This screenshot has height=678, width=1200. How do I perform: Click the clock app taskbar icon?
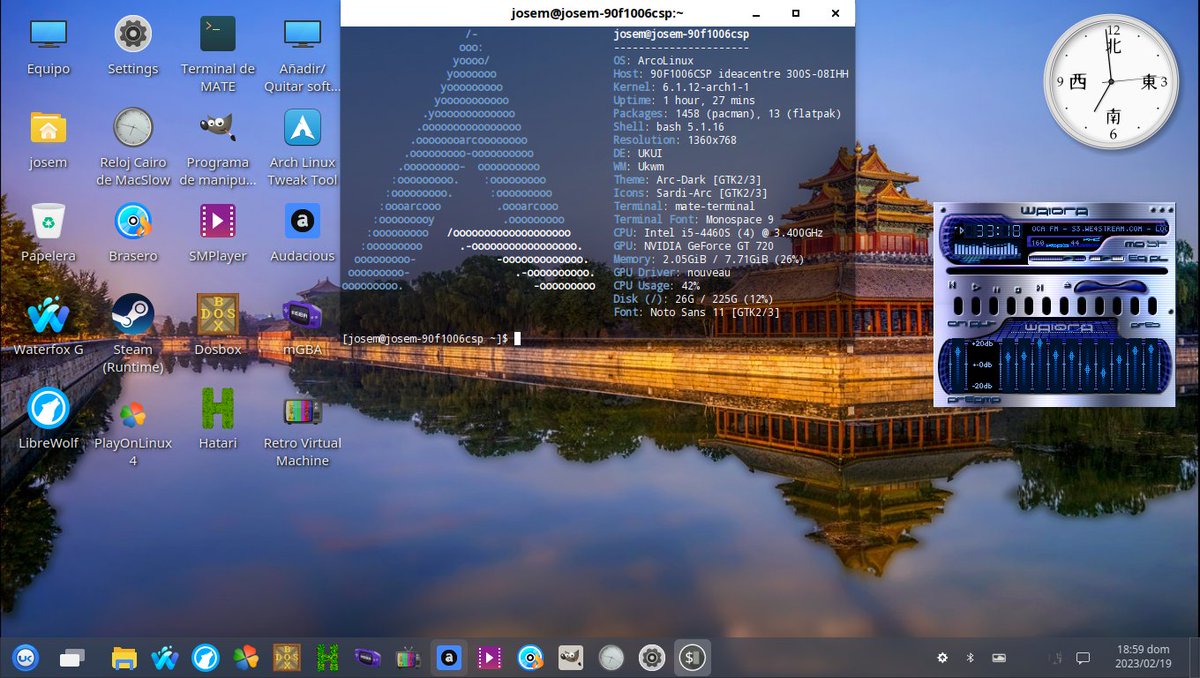pyautogui.click(x=611, y=657)
